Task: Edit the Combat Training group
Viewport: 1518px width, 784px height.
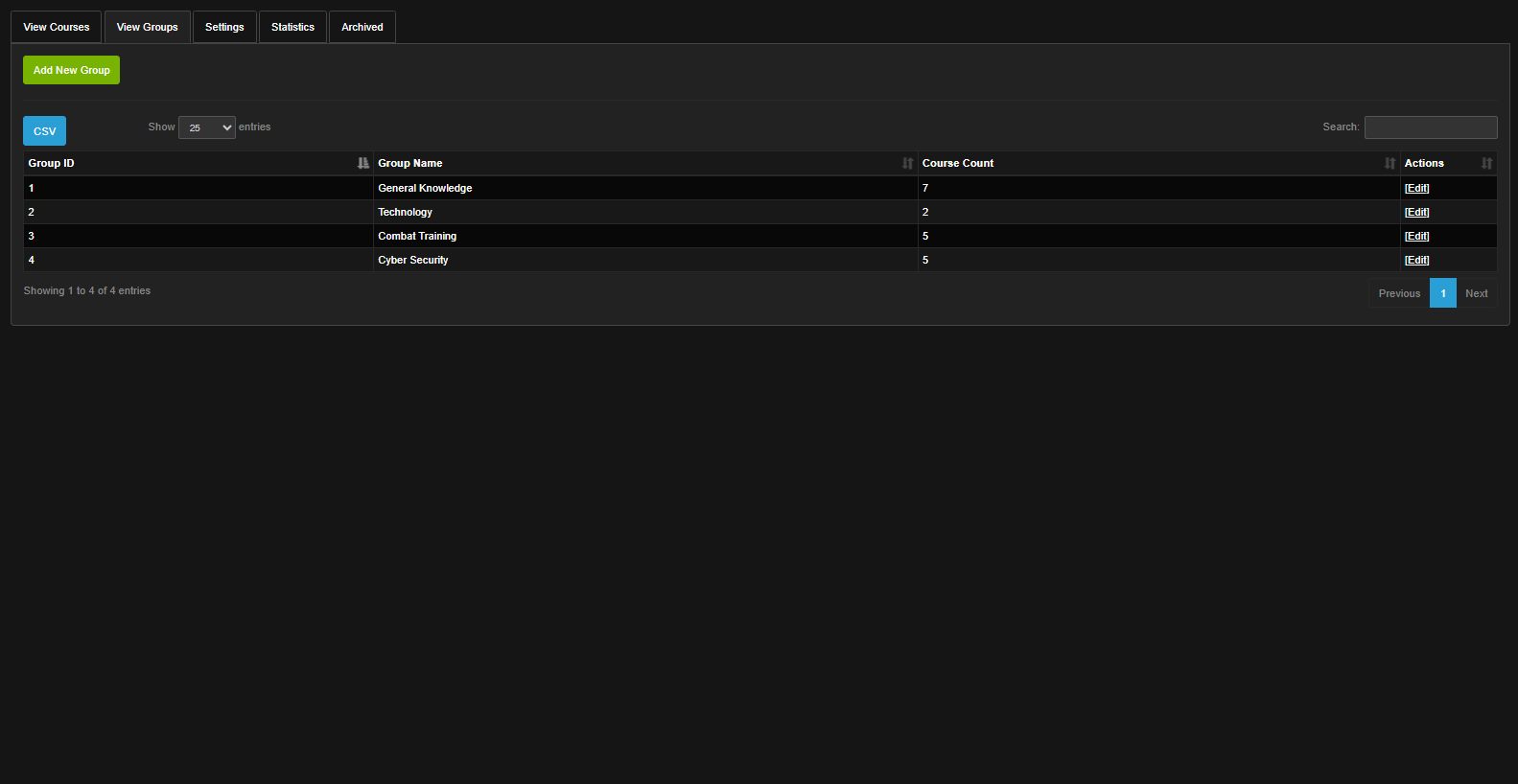Action: (x=1416, y=236)
